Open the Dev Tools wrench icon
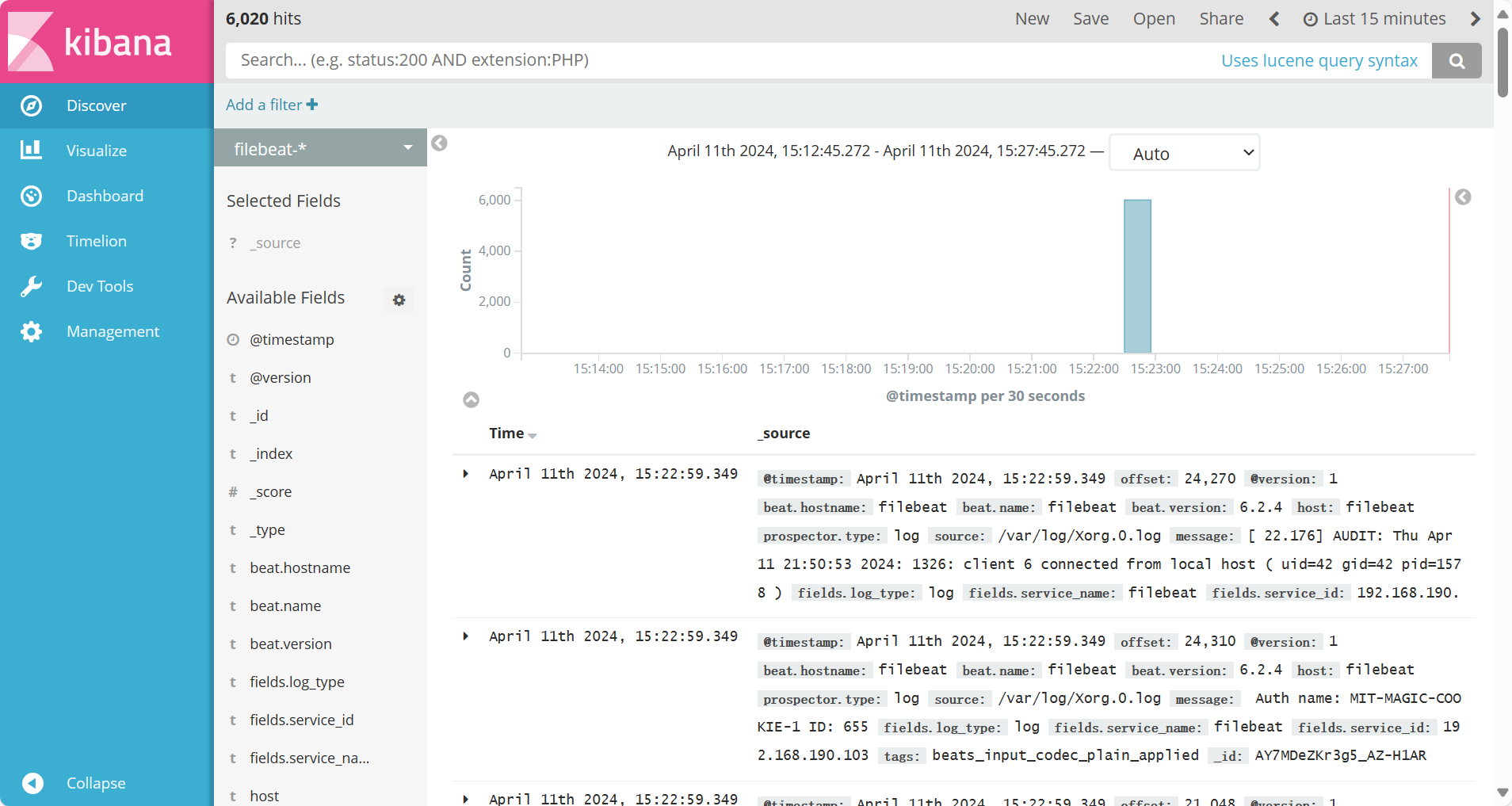 [x=31, y=286]
